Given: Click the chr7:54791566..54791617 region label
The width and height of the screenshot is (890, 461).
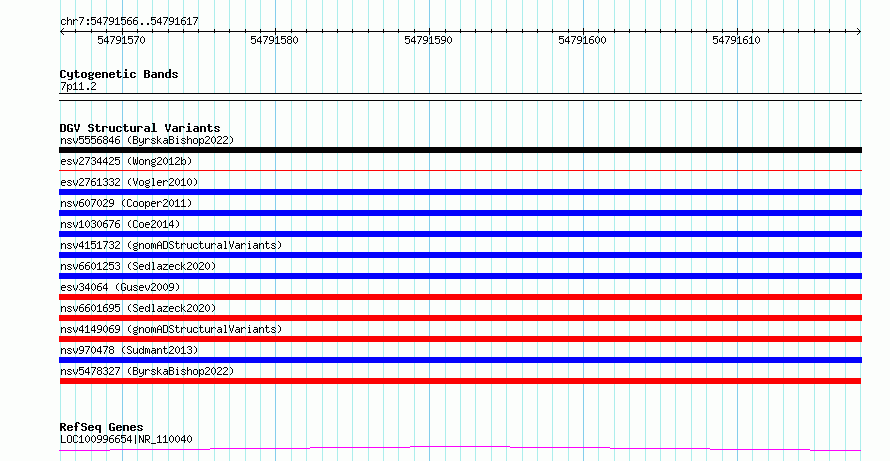Looking at the screenshot, I should (129, 21).
